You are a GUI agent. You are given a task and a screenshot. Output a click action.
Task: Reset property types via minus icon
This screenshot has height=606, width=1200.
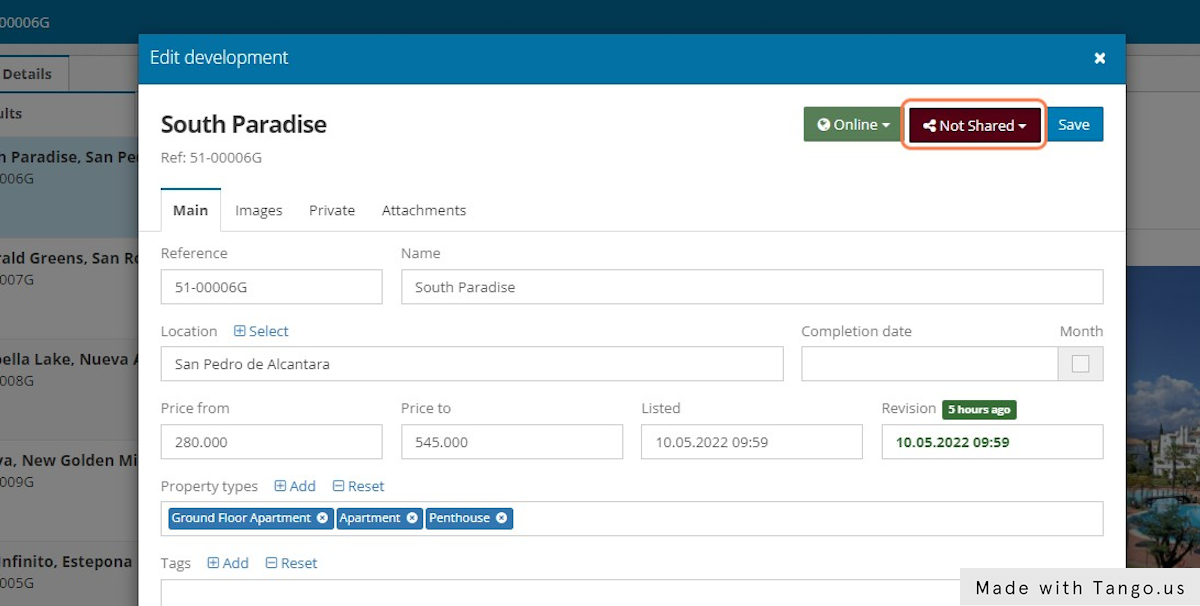(338, 486)
